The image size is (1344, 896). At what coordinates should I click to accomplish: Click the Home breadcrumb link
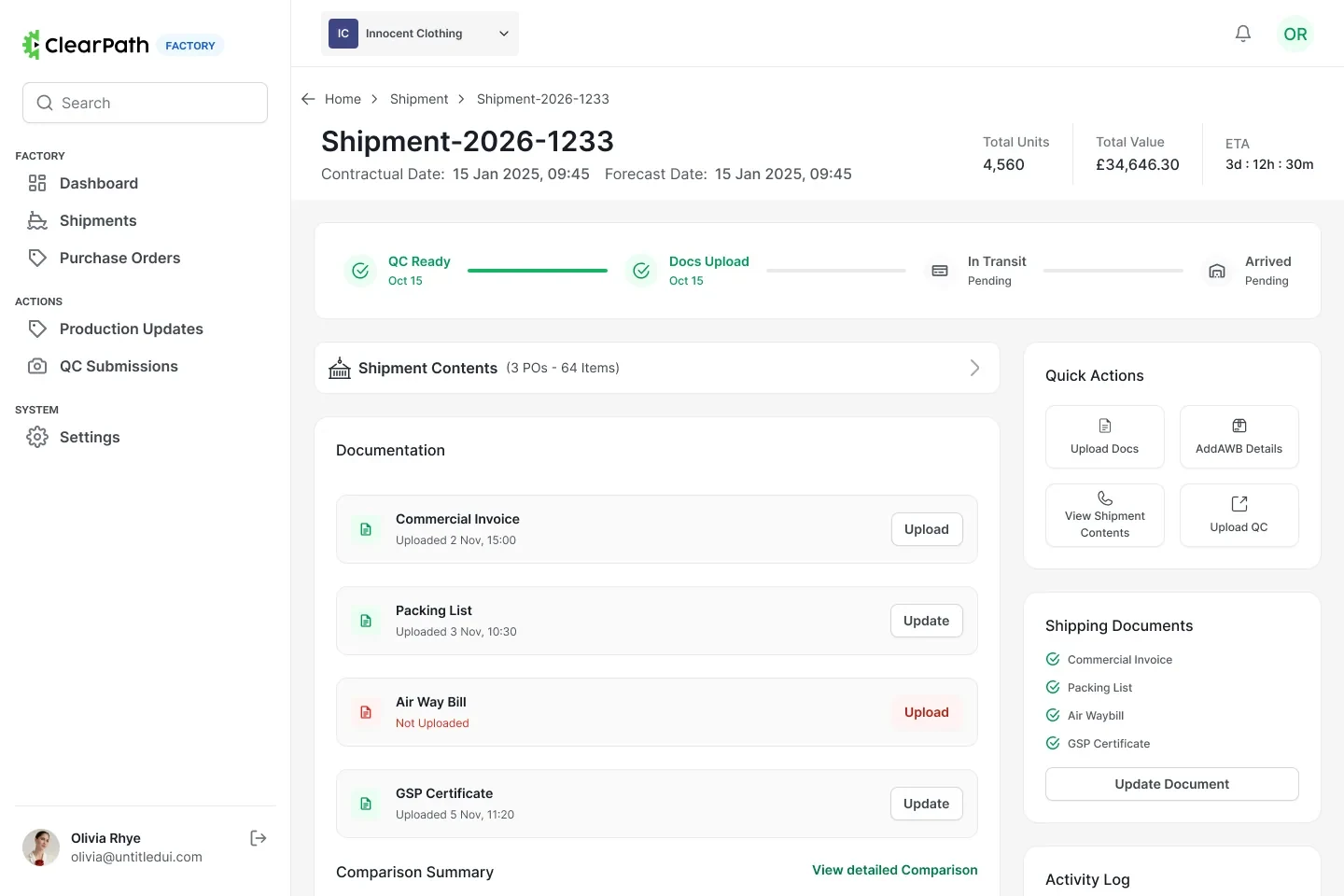click(x=343, y=99)
